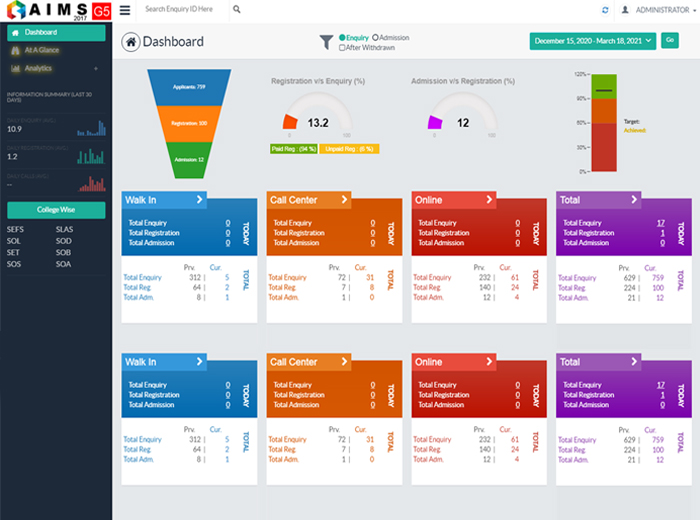Click lower Online current Total Reg 24
The width and height of the screenshot is (700, 520).
(x=515, y=449)
